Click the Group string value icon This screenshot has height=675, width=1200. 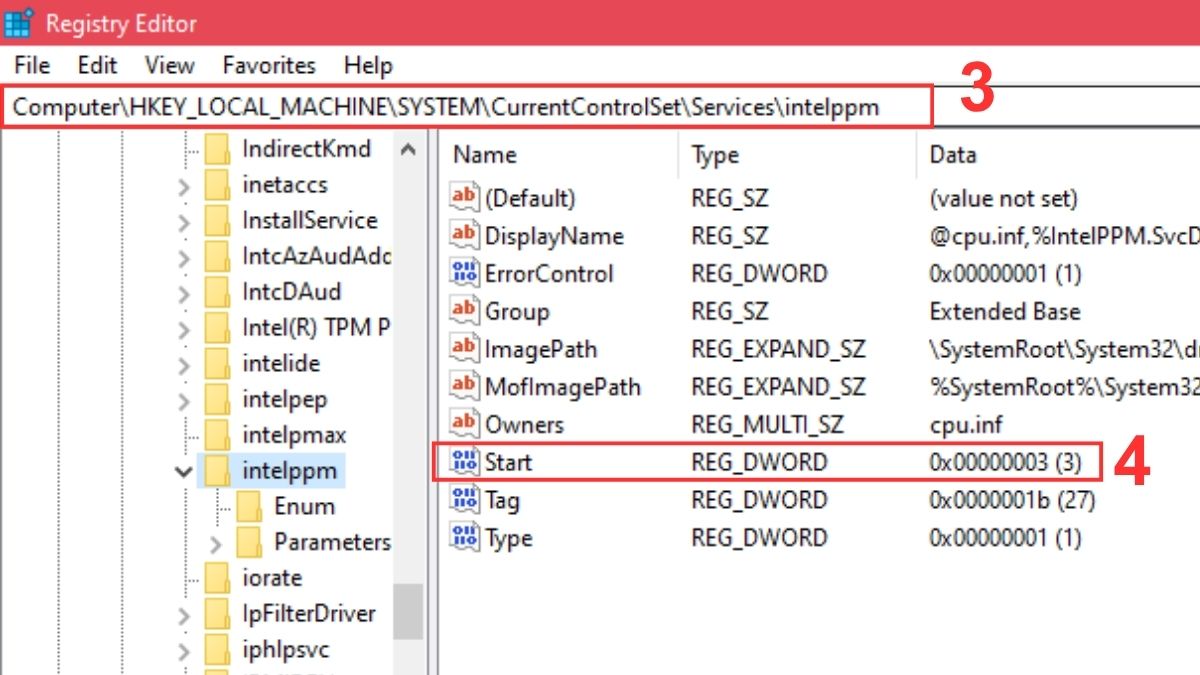point(465,311)
